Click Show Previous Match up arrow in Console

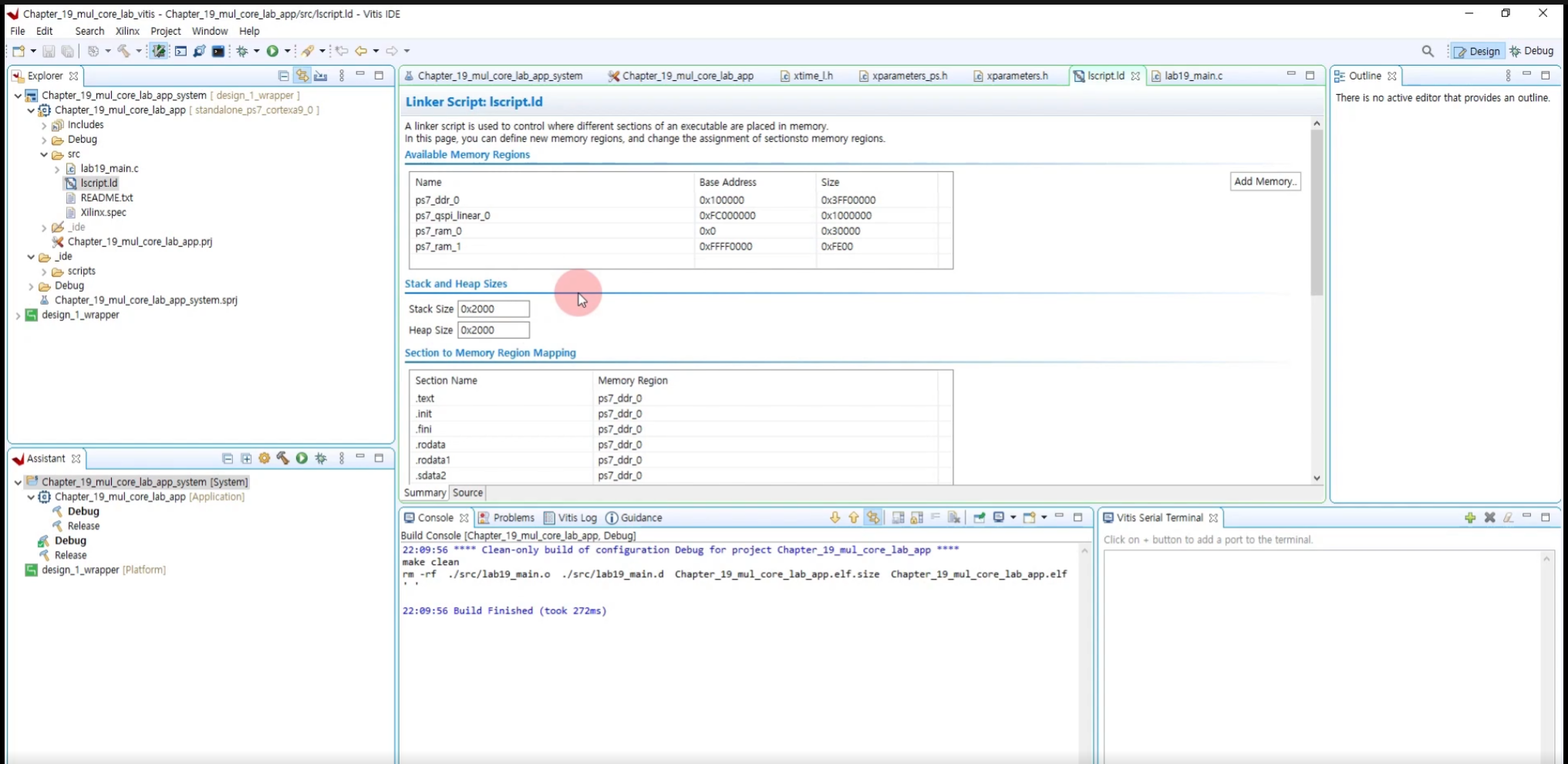pyautogui.click(x=854, y=518)
